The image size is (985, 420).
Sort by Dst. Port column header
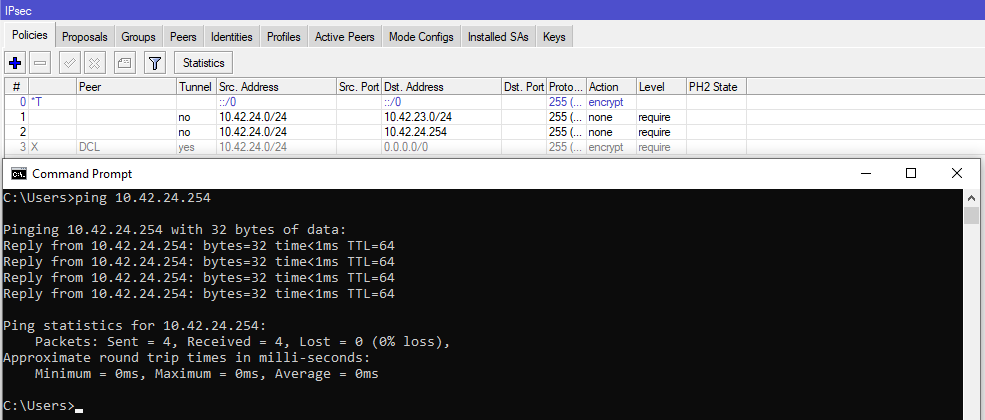pos(524,87)
